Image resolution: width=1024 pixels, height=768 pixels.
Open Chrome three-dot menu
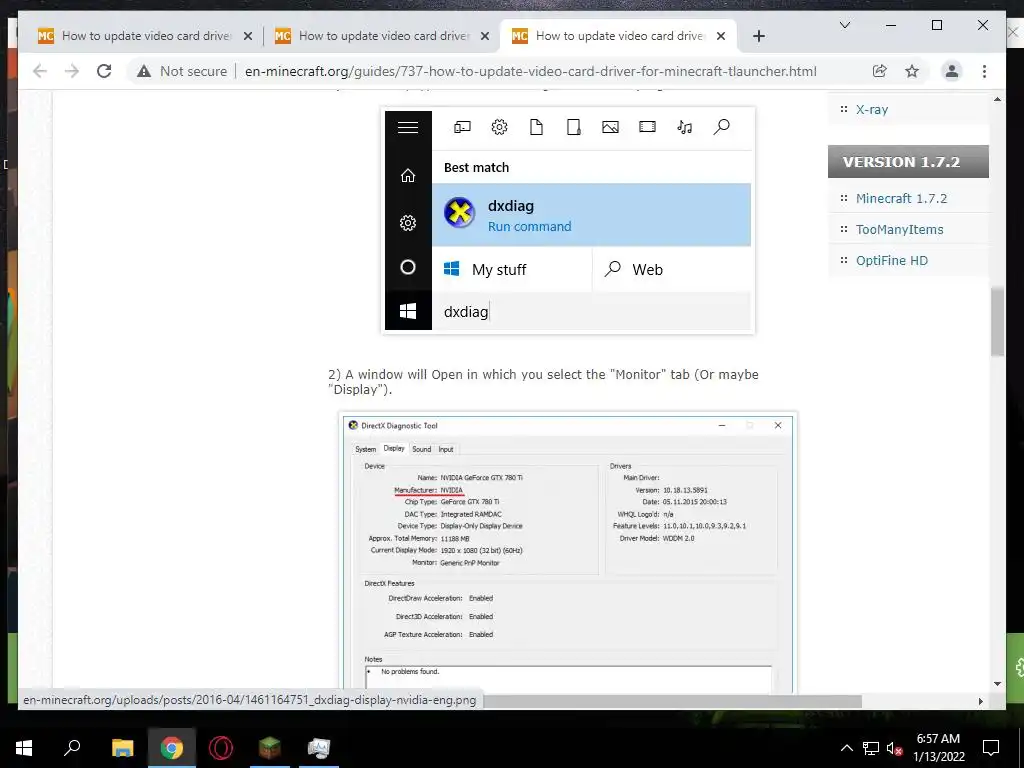coord(984,71)
